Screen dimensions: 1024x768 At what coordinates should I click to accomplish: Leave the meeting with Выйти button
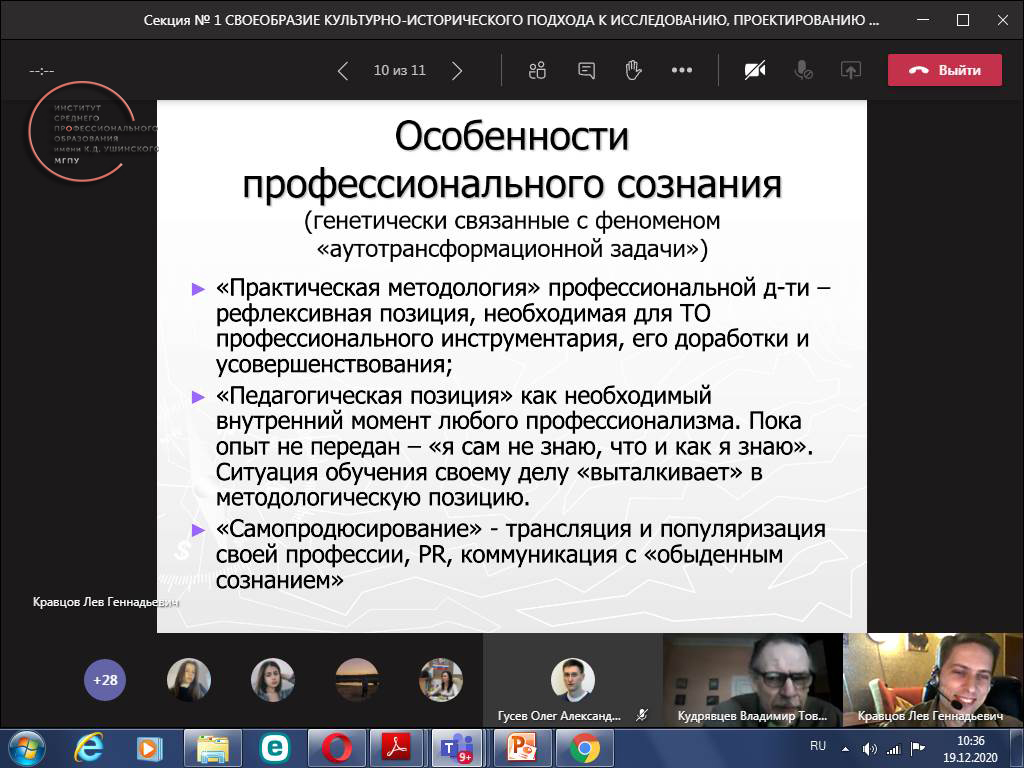[945, 70]
